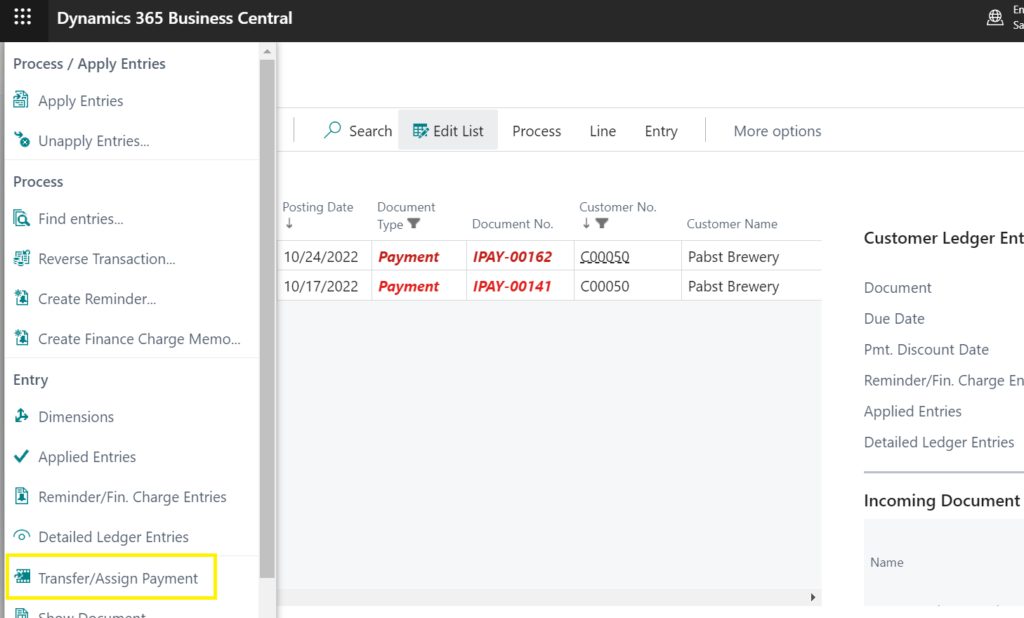Click the Search magnifier in toolbar

333,131
